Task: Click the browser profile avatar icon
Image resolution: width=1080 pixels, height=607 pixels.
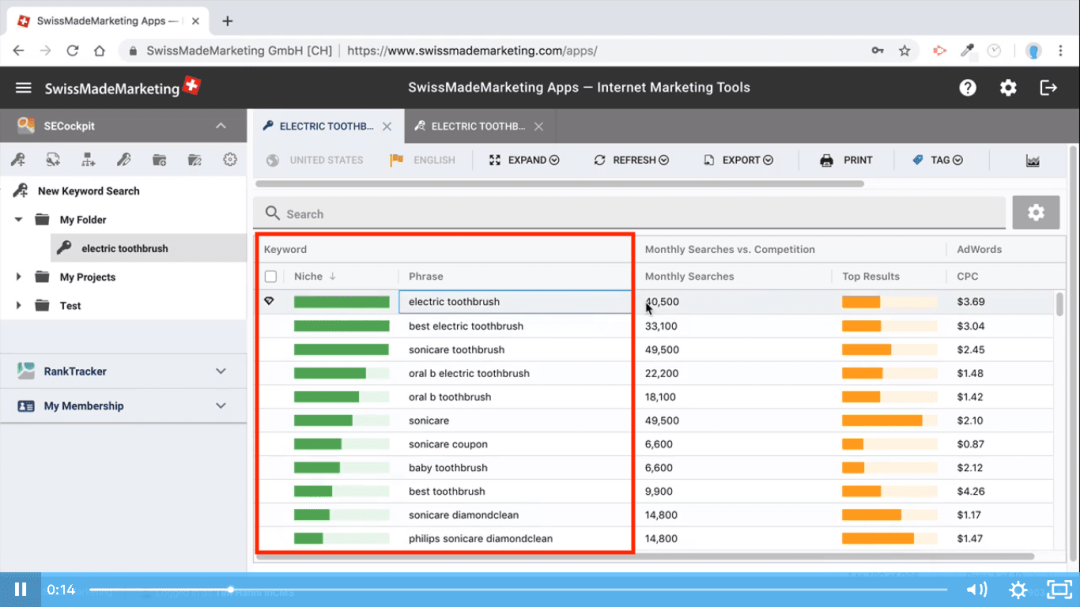Action: [x=1033, y=50]
